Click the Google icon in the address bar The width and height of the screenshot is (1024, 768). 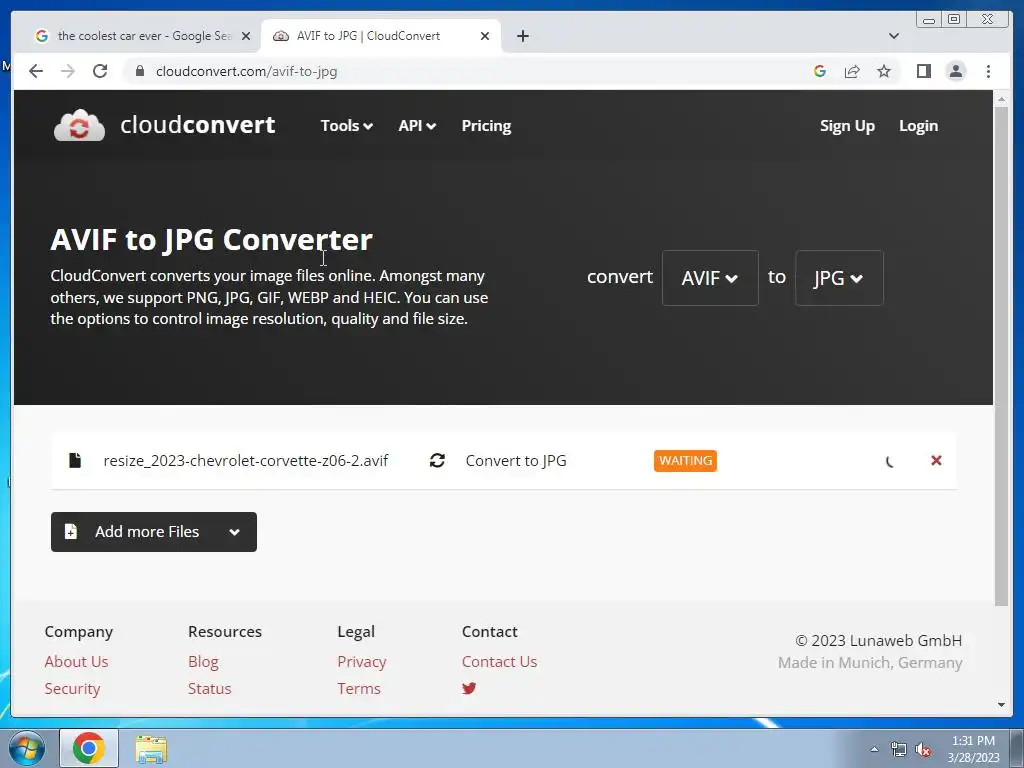820,71
